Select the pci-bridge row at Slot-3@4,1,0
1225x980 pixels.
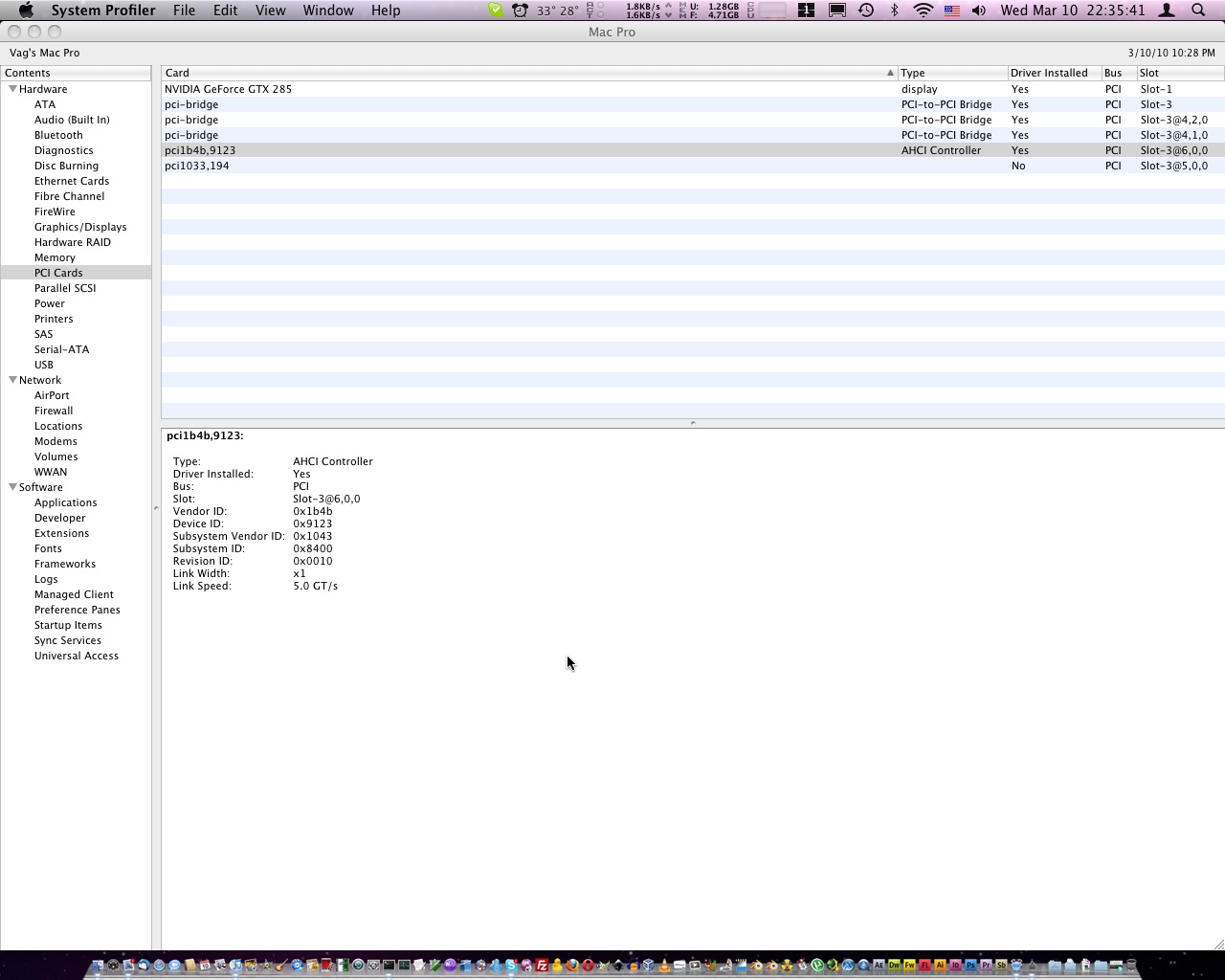(693, 135)
